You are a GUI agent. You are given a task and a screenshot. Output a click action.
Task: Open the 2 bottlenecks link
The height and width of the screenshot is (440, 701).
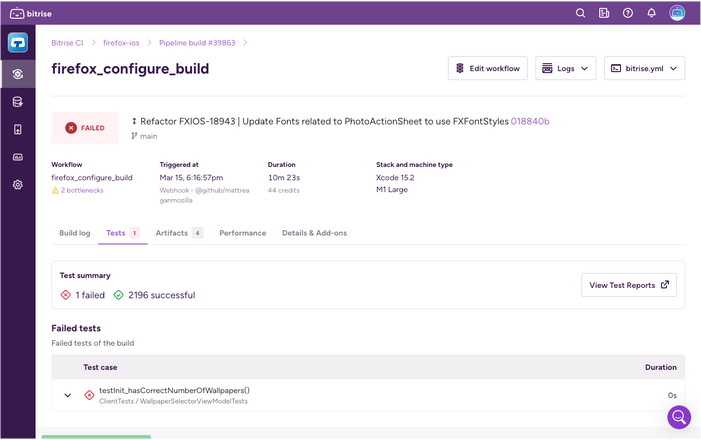click(82, 190)
